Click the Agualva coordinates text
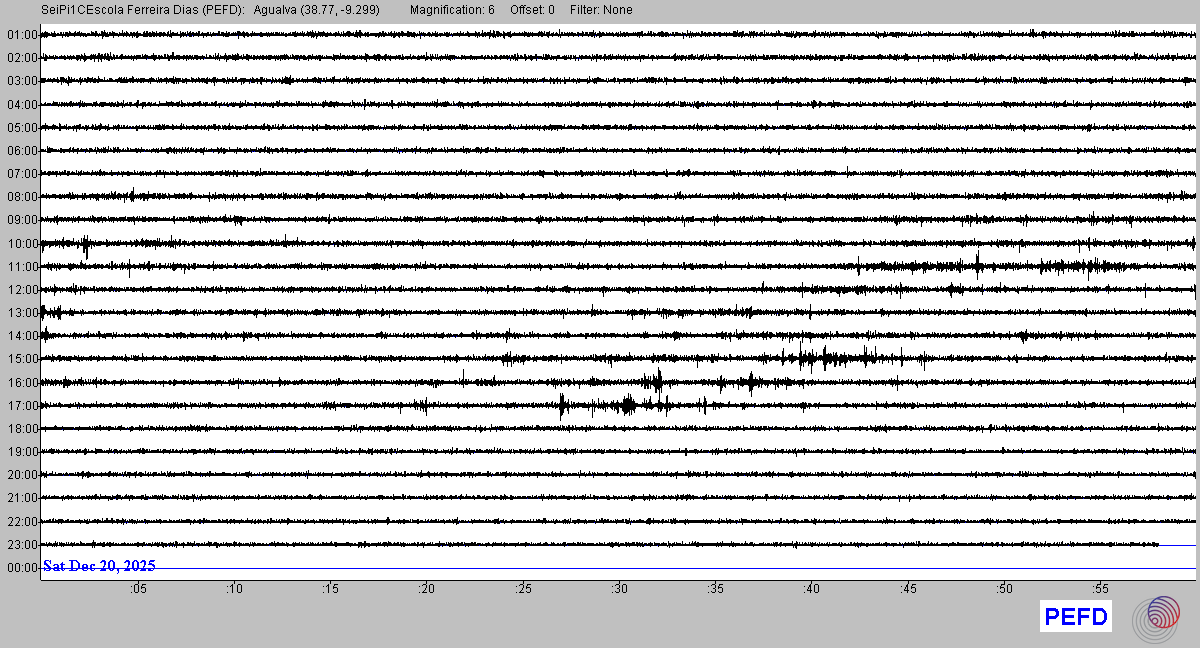 (317, 10)
